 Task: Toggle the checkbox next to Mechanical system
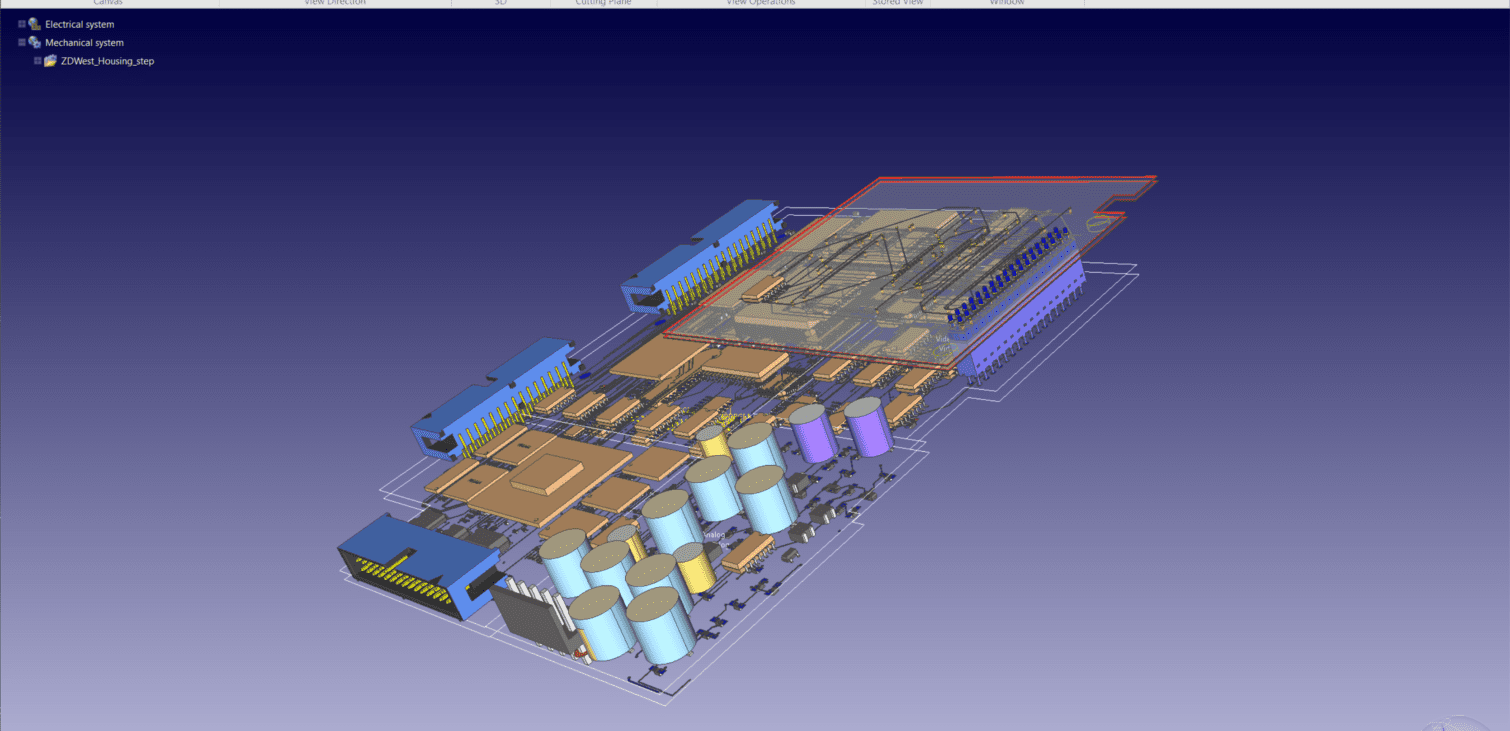point(21,42)
